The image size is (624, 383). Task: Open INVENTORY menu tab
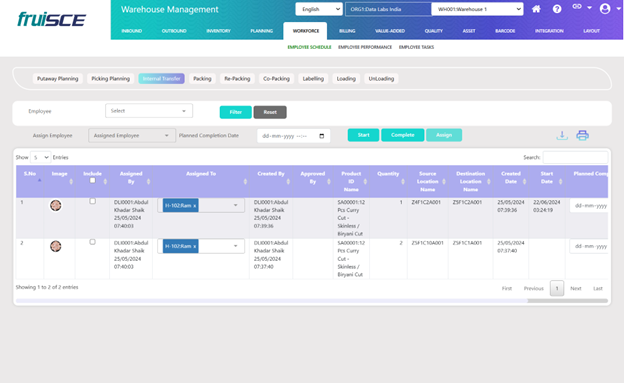coord(218,31)
